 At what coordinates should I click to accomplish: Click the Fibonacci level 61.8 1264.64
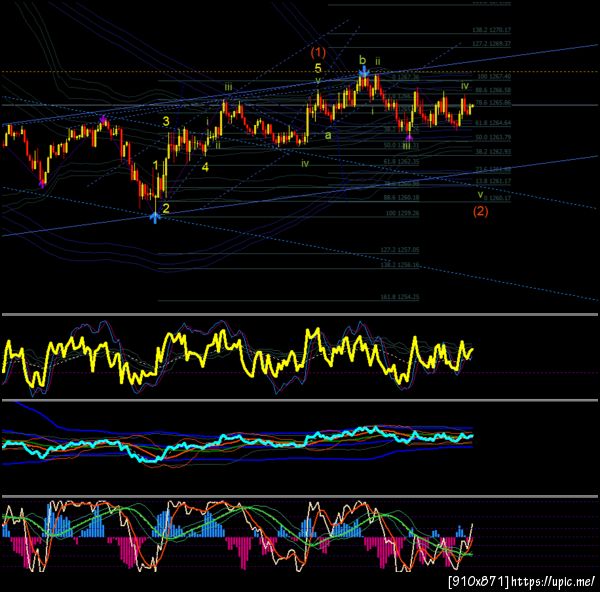493,123
